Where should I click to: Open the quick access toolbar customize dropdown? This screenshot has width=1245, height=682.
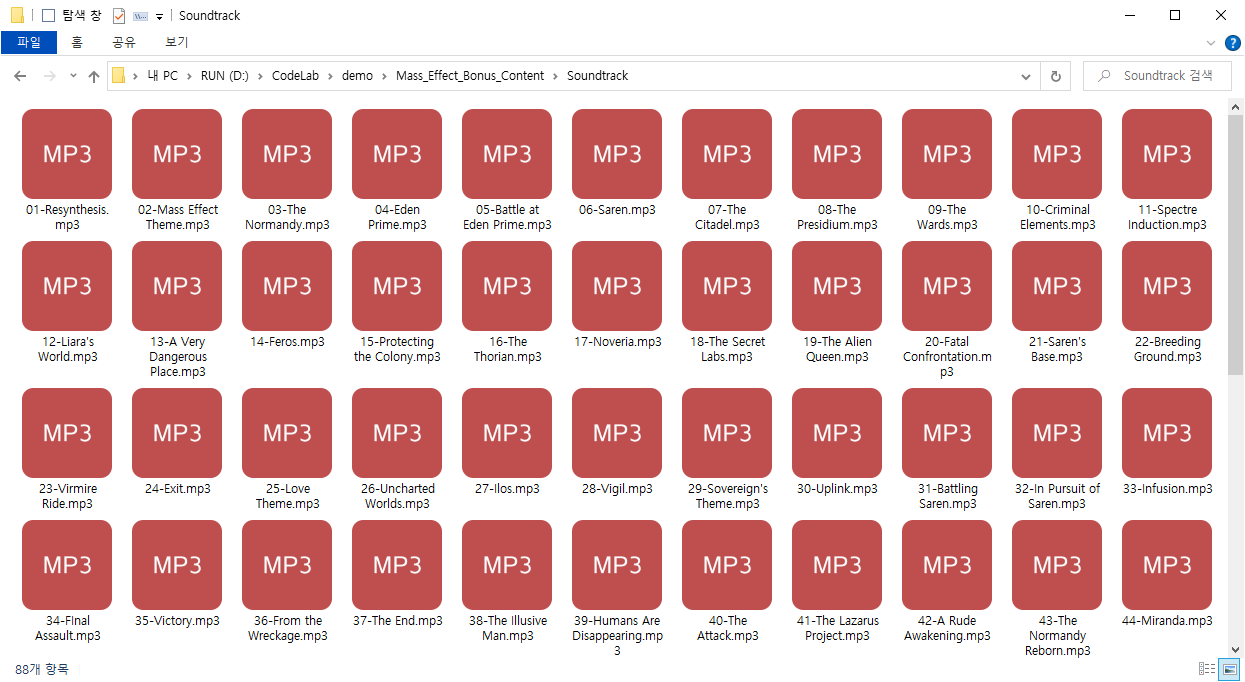tap(159, 16)
